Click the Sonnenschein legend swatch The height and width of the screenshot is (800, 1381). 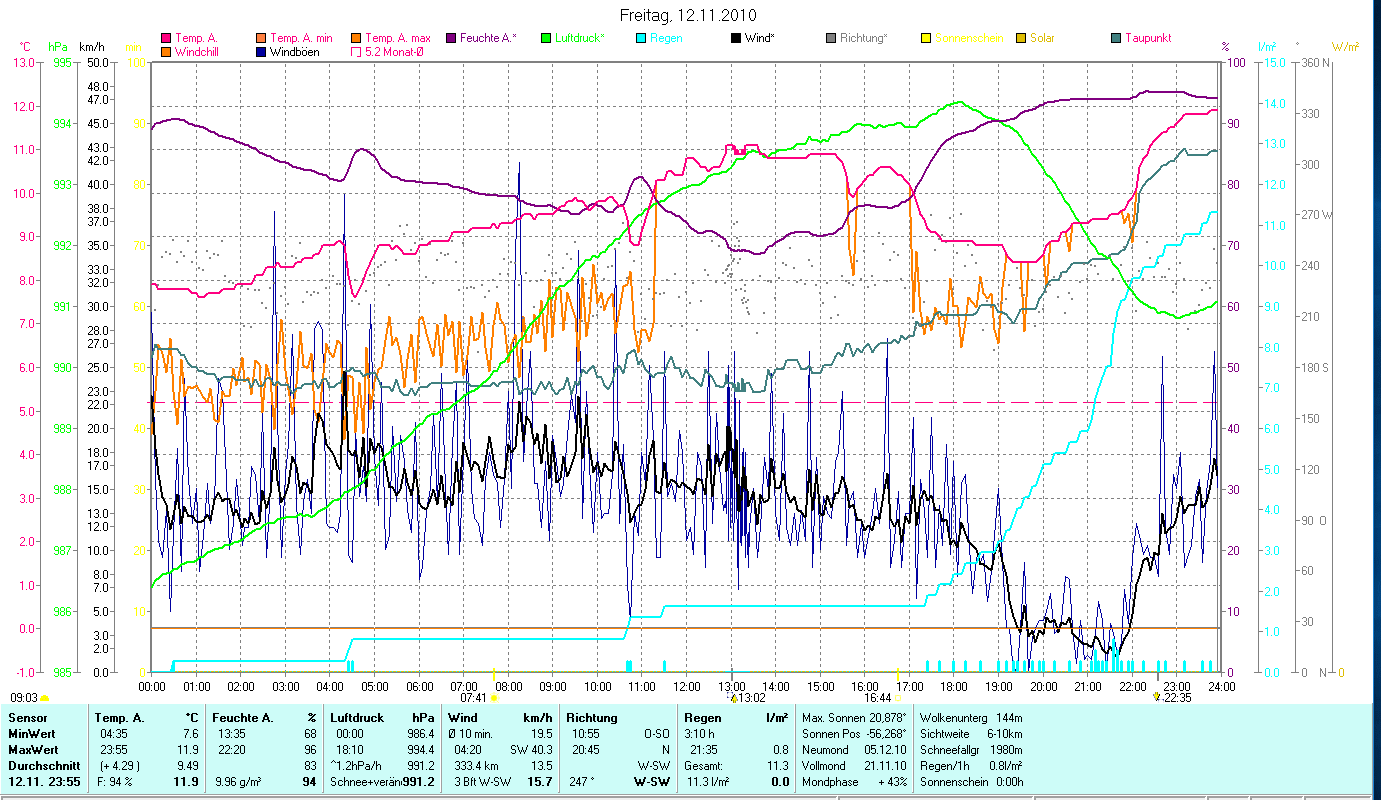[925, 38]
